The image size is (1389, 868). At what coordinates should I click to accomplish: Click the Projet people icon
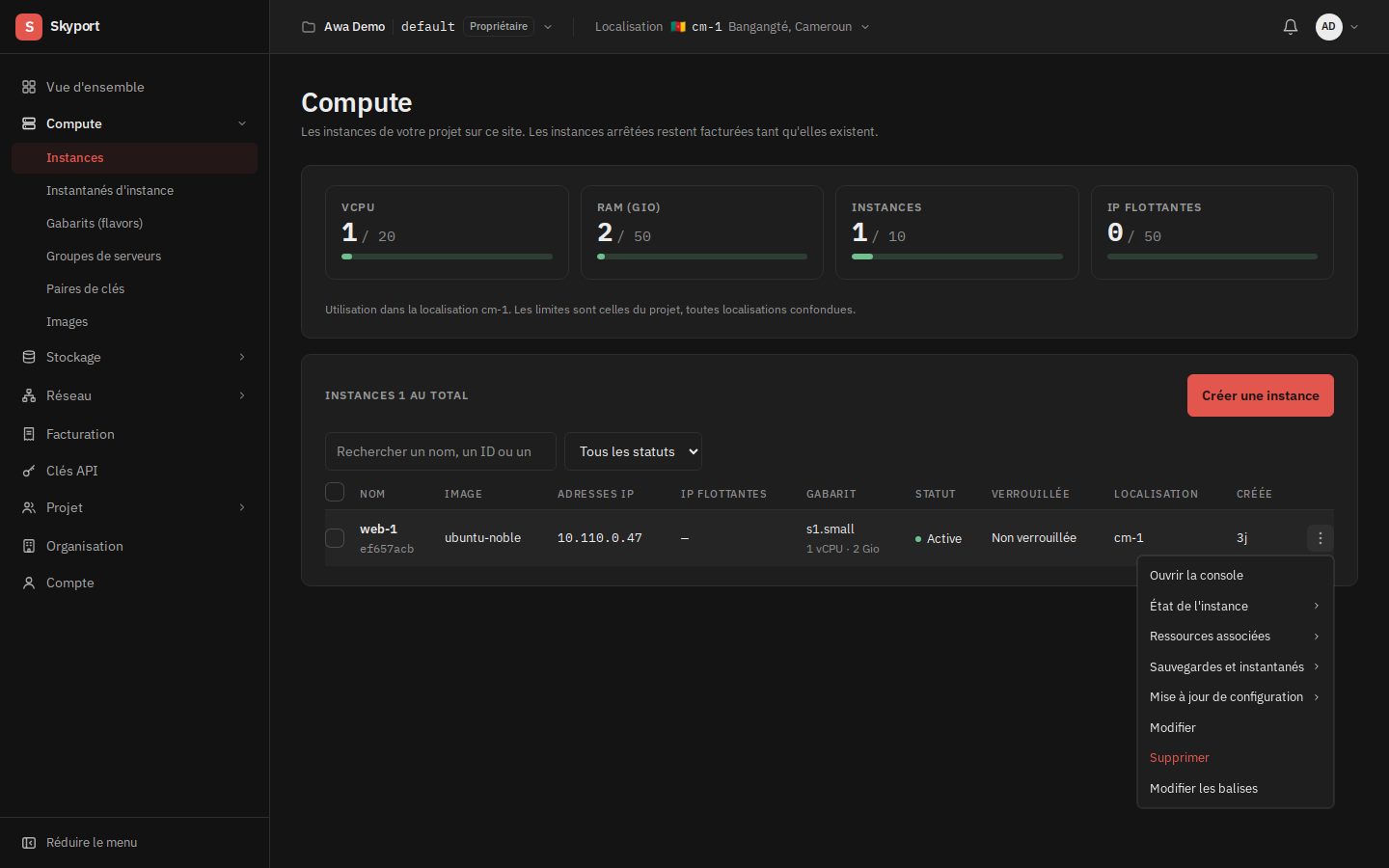[29, 507]
